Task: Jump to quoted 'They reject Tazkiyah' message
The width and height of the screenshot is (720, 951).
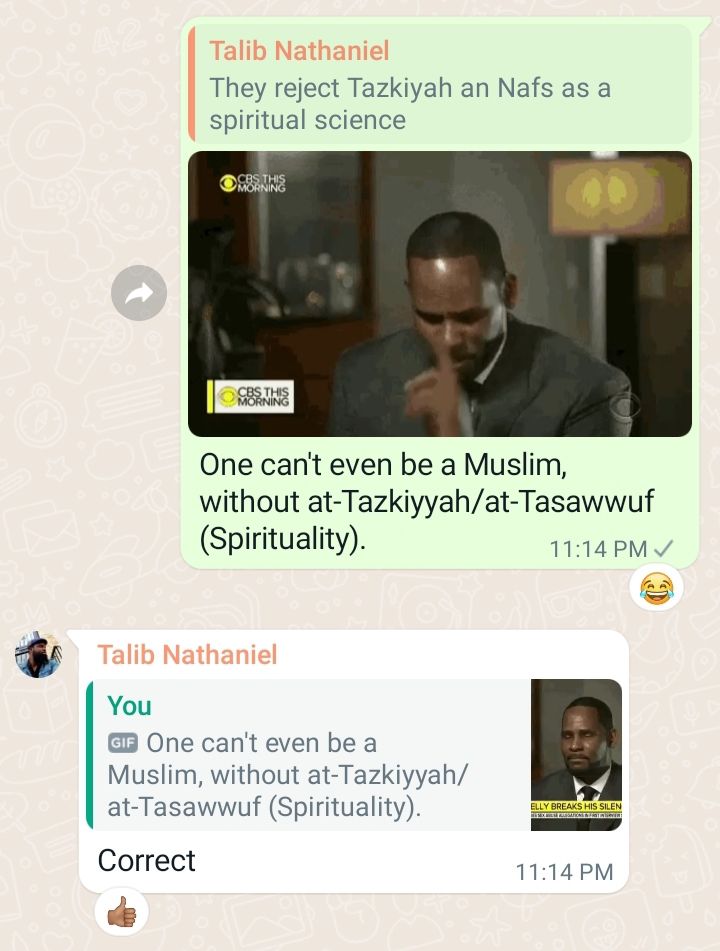Action: [440, 84]
